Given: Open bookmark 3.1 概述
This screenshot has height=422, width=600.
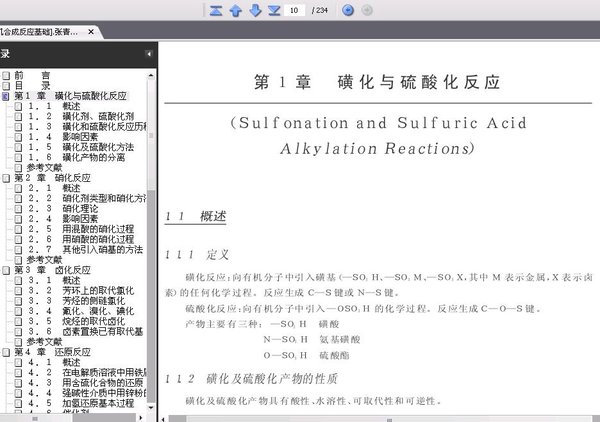Looking at the screenshot, I should coord(54,280).
